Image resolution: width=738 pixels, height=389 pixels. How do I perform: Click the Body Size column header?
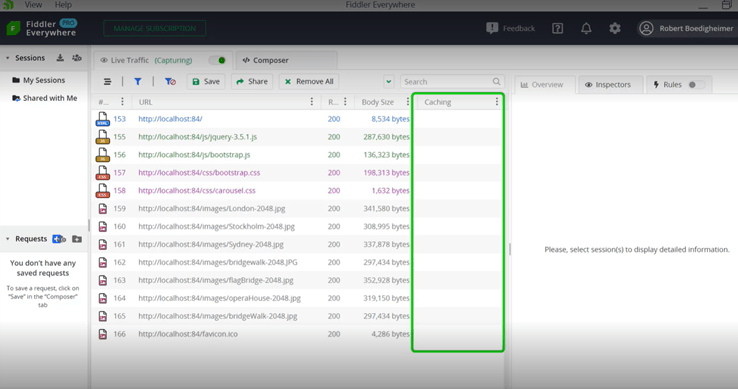click(x=377, y=102)
